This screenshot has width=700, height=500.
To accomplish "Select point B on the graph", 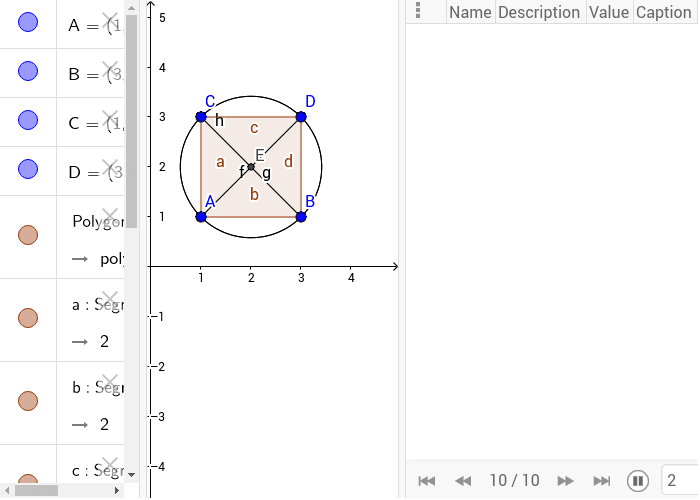I will (301, 217).
